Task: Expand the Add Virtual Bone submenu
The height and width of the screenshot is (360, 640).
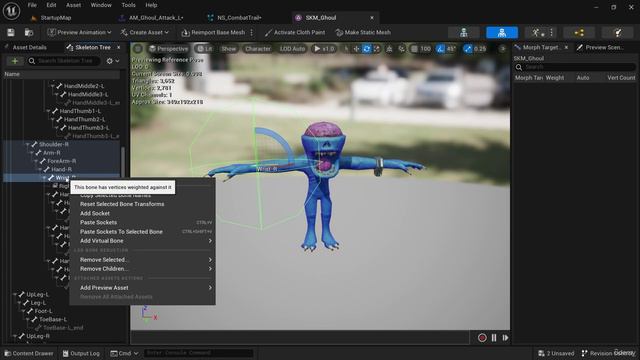Action: point(142,241)
